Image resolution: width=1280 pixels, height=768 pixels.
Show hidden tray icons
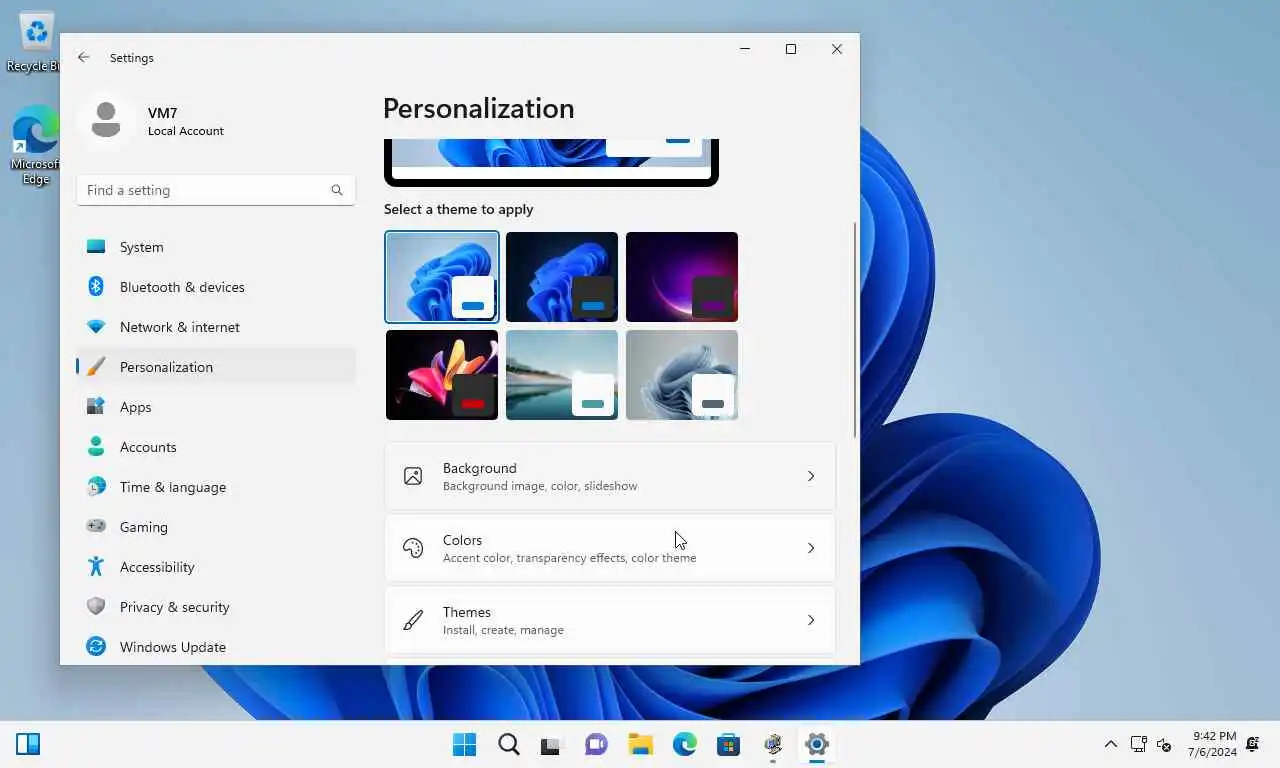coord(1110,744)
